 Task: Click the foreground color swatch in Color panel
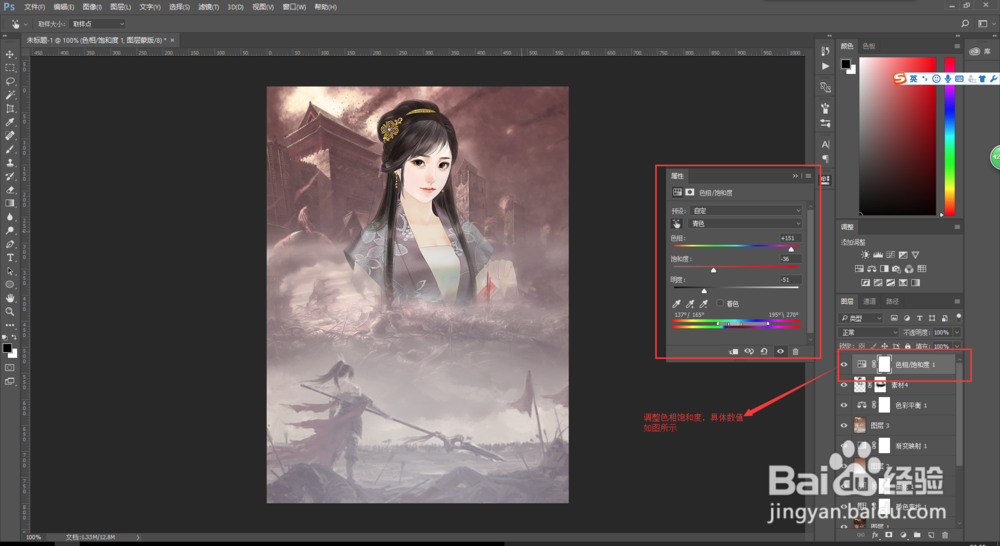coord(846,64)
